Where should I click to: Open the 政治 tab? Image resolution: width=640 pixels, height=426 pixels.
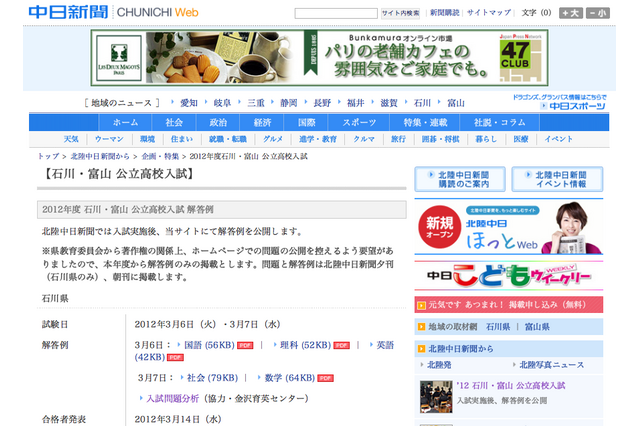pos(218,122)
